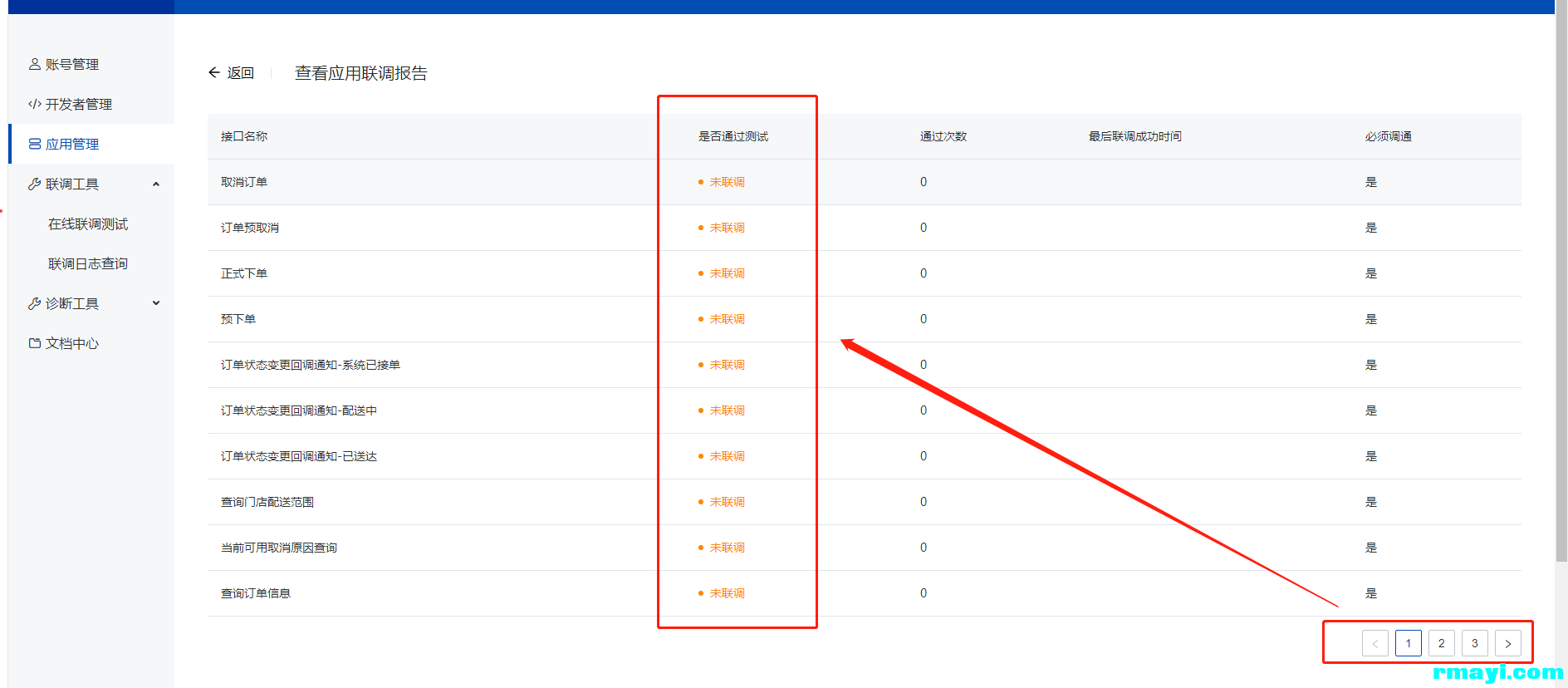Click the 必须调通 column header
Viewport: 1568px width, 688px height.
[x=1389, y=136]
